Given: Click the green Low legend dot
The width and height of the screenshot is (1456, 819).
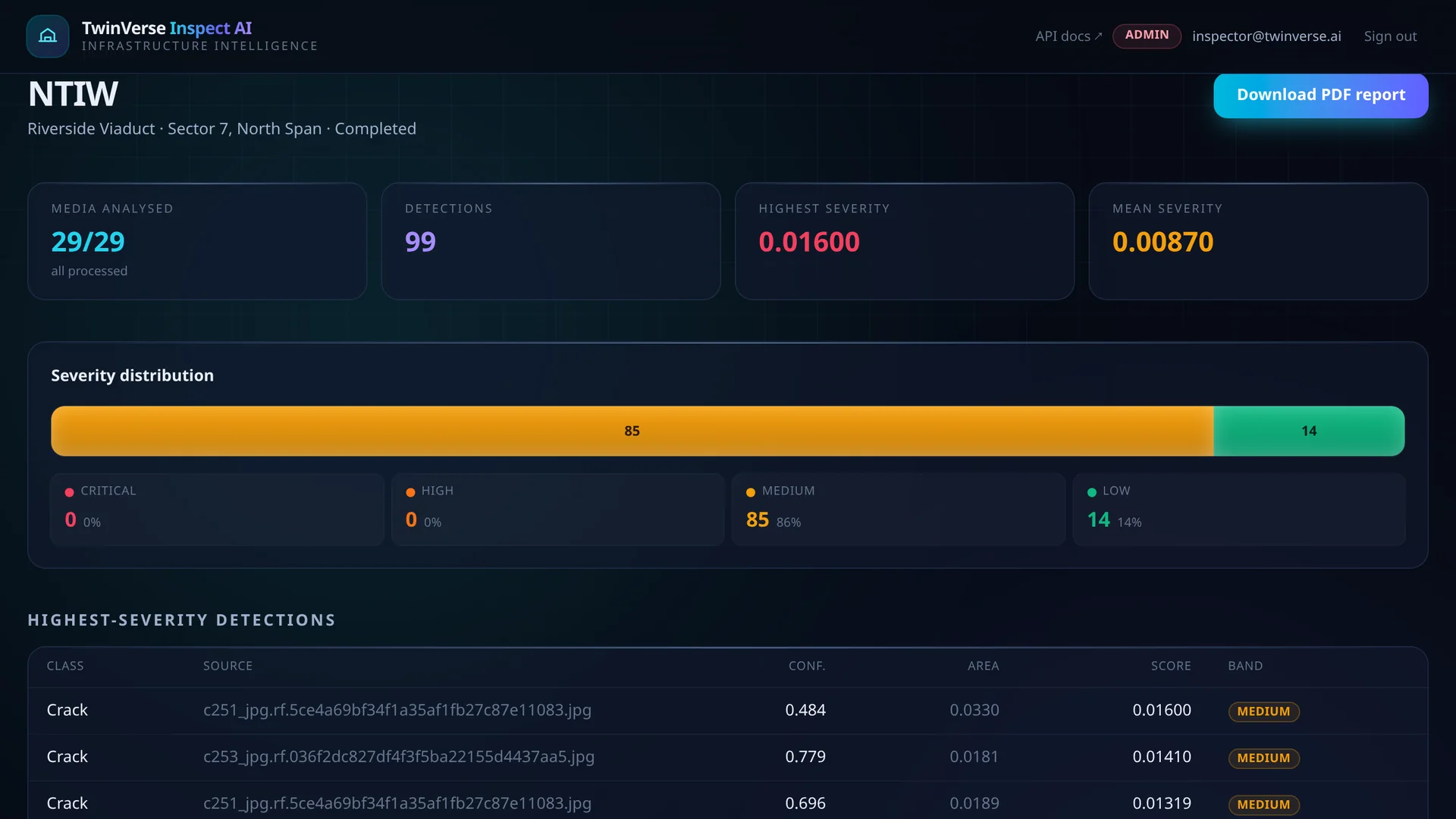Looking at the screenshot, I should [1092, 492].
